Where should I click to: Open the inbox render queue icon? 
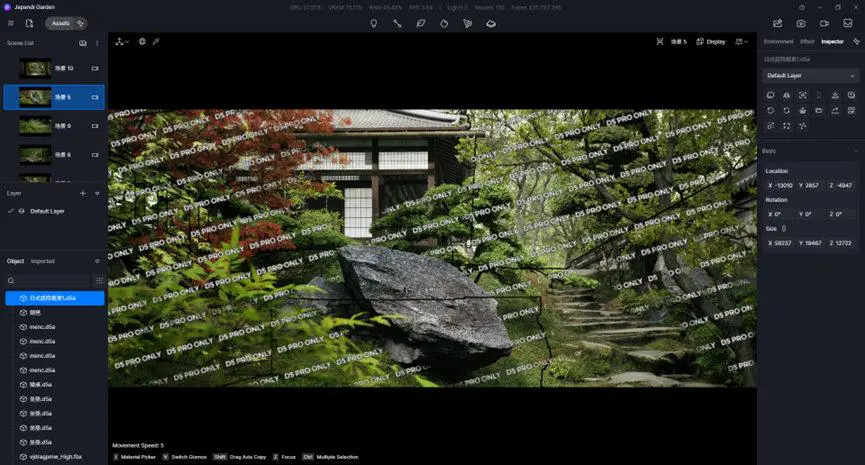tap(848, 23)
